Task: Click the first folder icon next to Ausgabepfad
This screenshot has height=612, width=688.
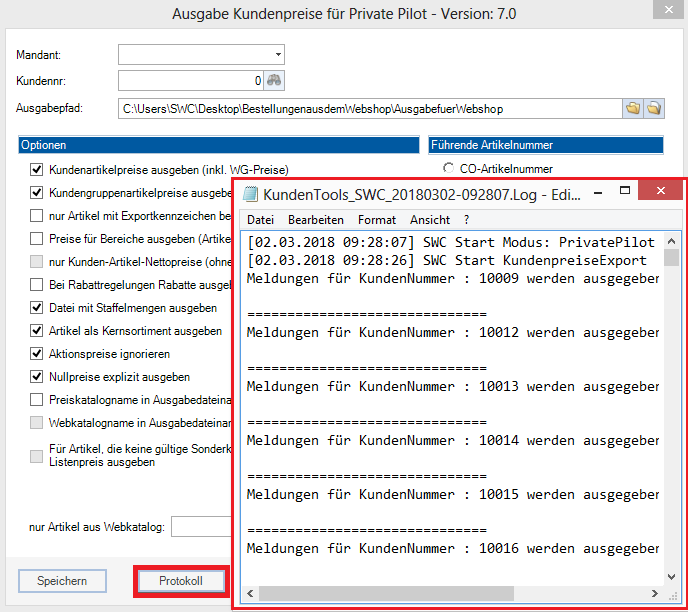Action: click(632, 107)
